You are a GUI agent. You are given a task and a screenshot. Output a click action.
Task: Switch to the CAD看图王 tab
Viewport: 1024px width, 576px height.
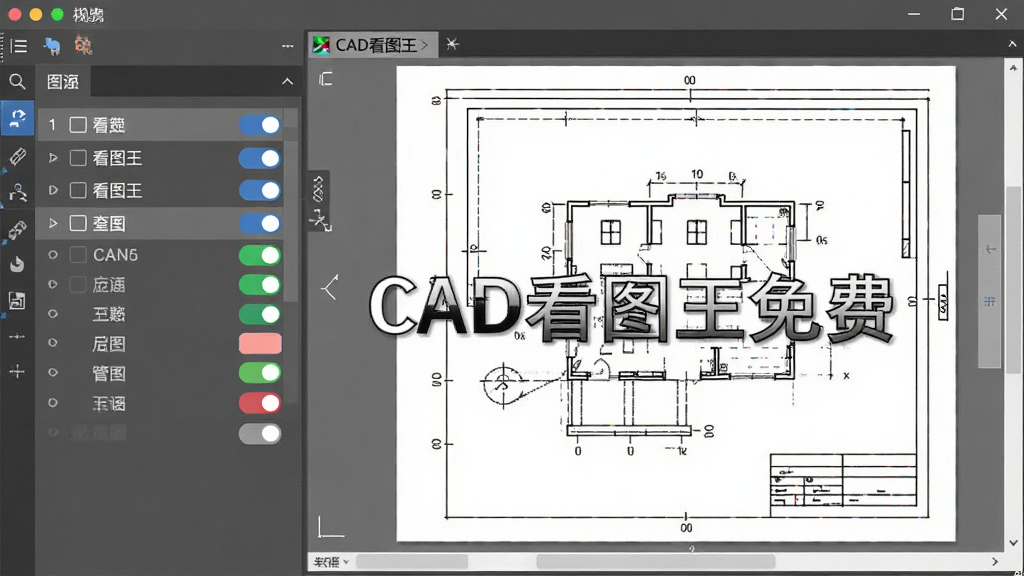tap(373, 45)
